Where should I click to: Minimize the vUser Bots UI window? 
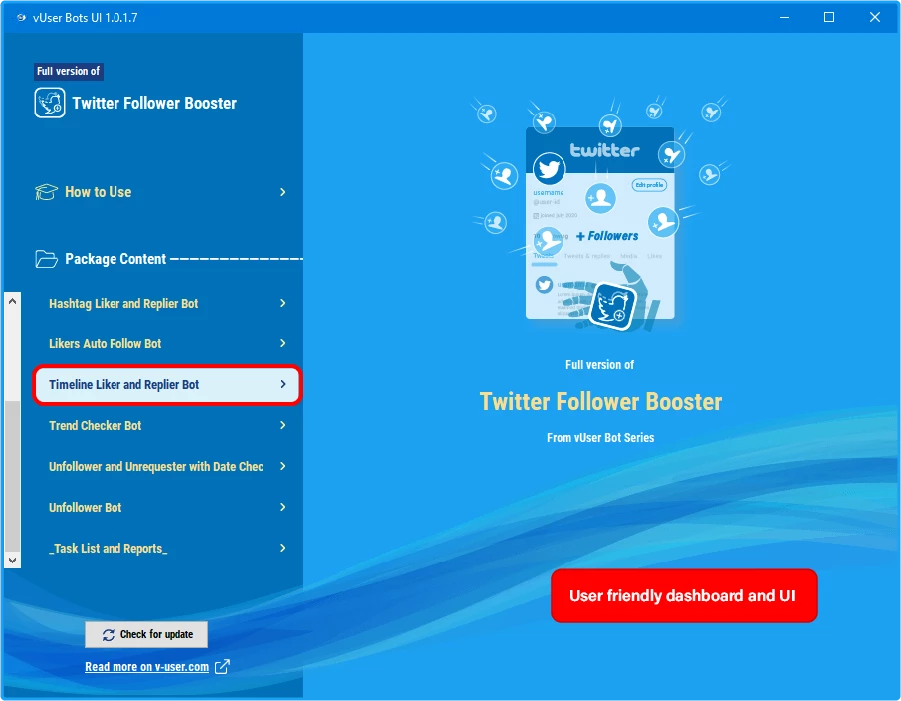point(784,17)
